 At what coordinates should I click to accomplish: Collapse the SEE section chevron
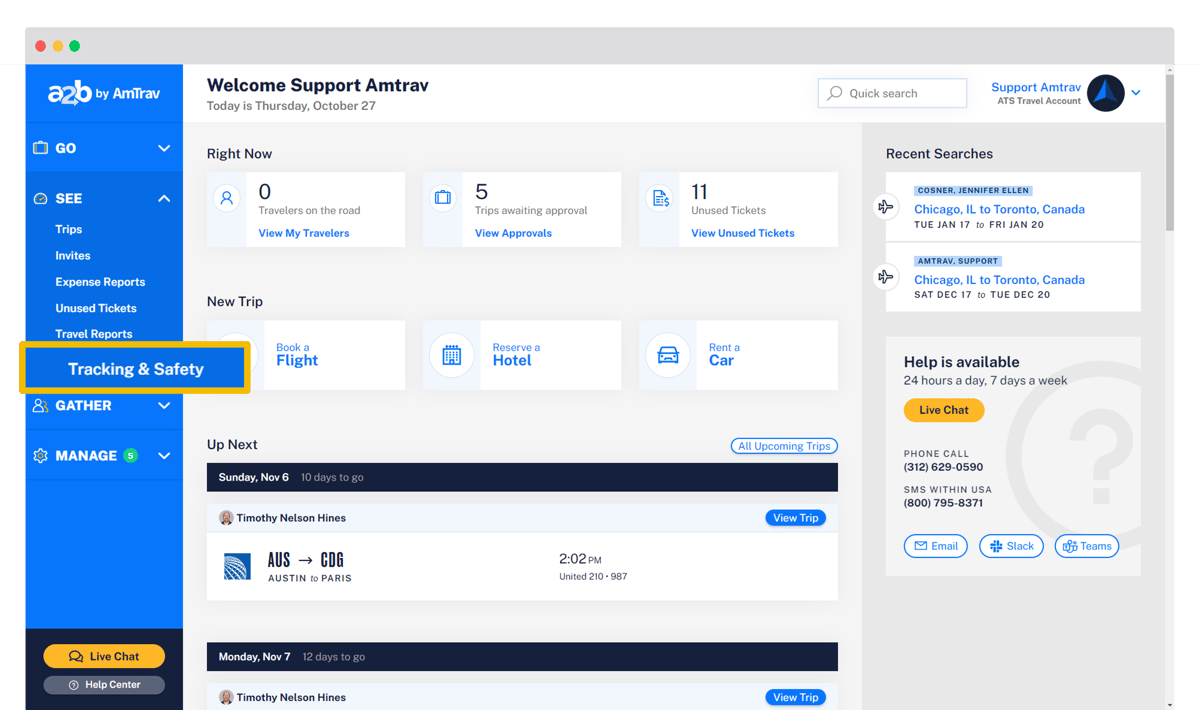[163, 197]
